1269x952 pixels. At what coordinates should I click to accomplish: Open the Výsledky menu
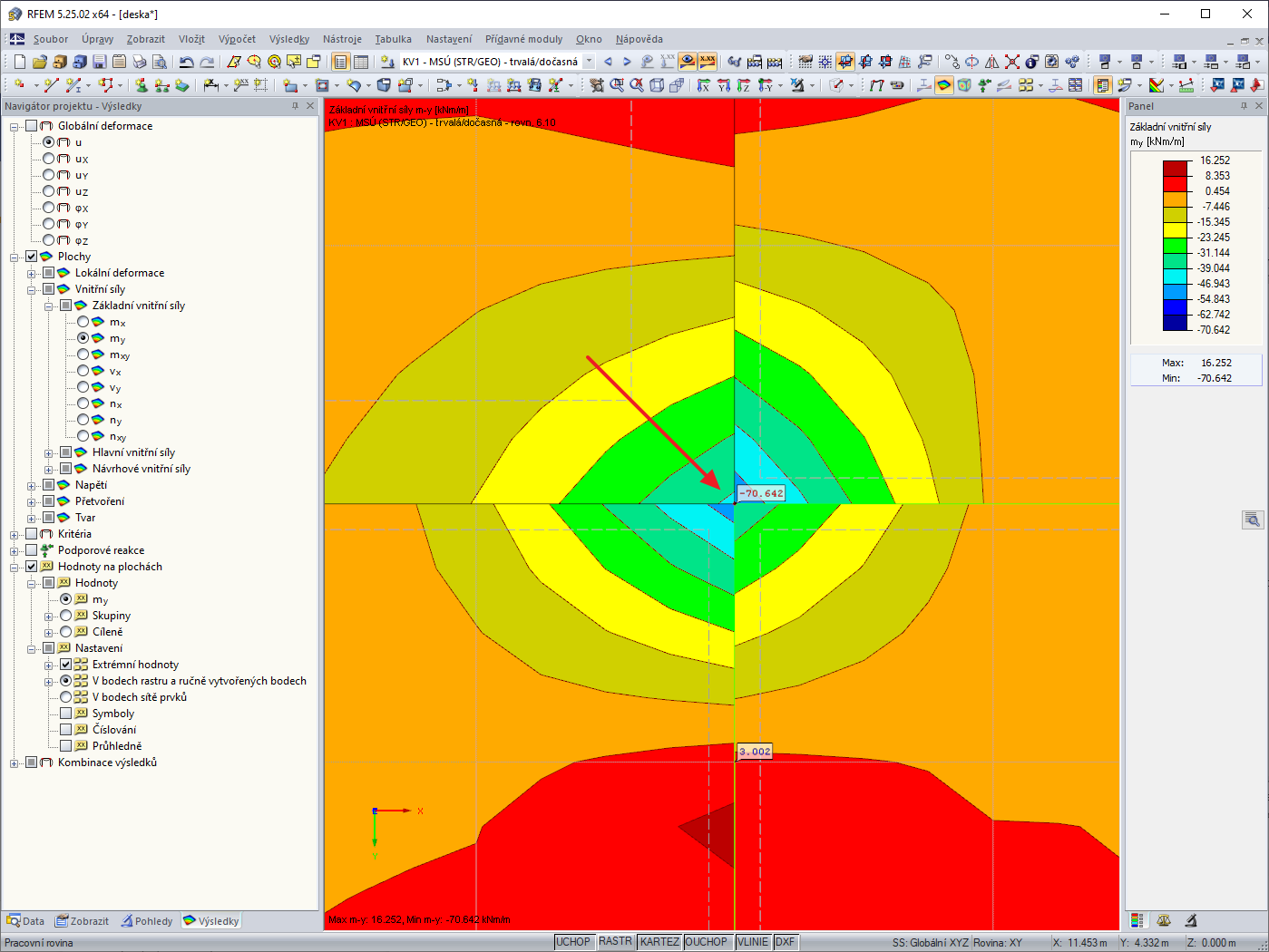pyautogui.click(x=289, y=39)
